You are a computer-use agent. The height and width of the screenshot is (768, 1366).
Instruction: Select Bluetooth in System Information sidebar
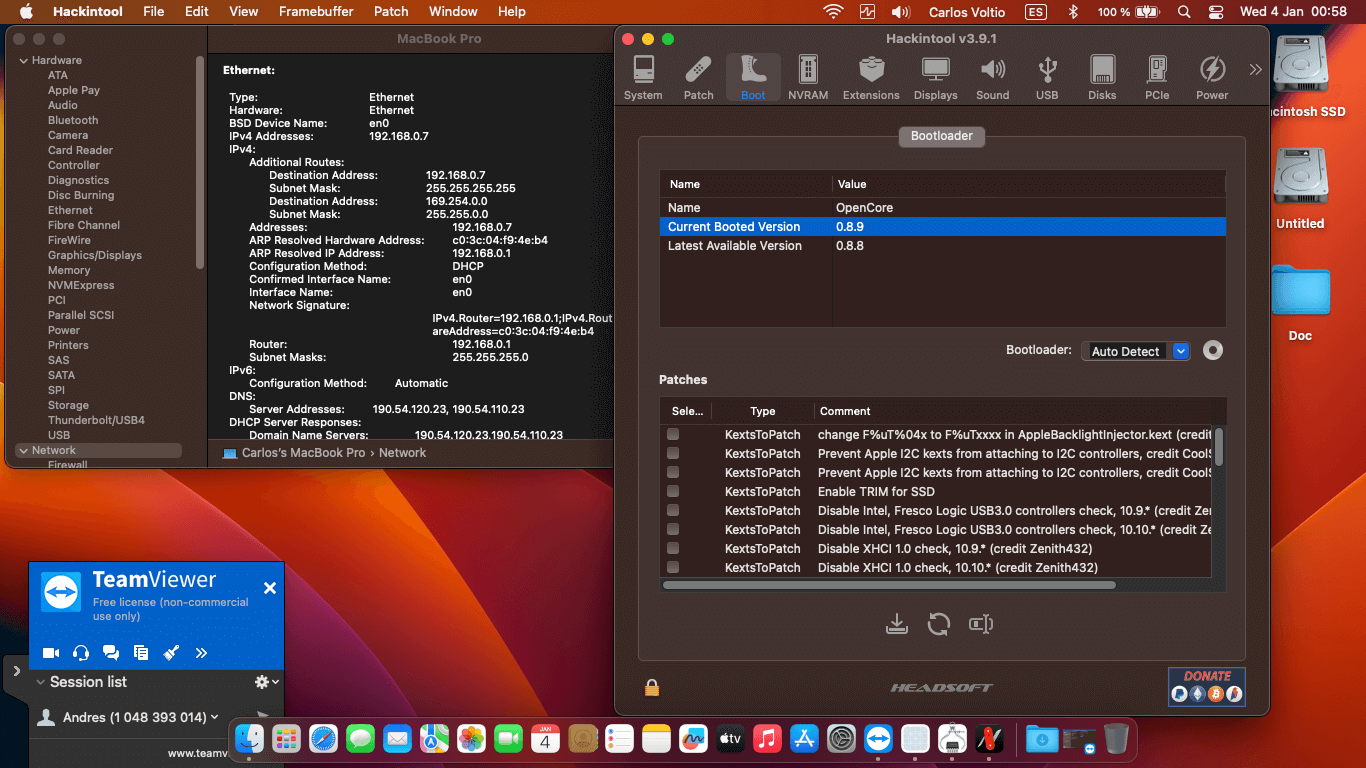coord(73,120)
